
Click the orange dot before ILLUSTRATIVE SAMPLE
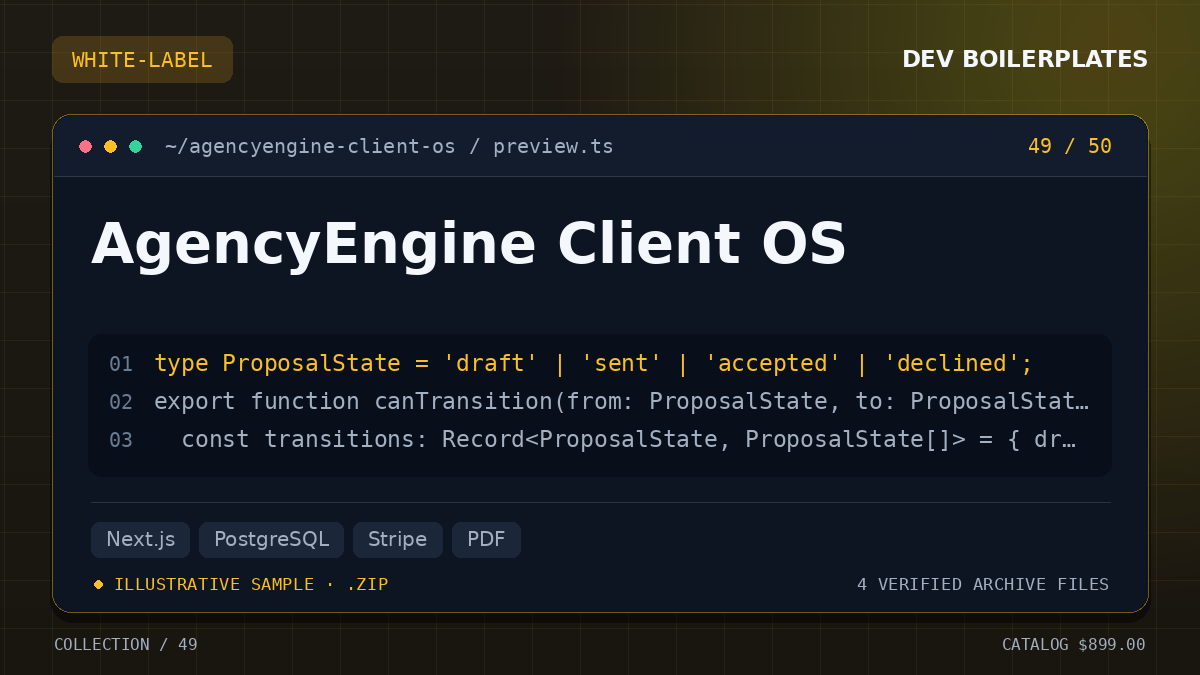(98, 584)
